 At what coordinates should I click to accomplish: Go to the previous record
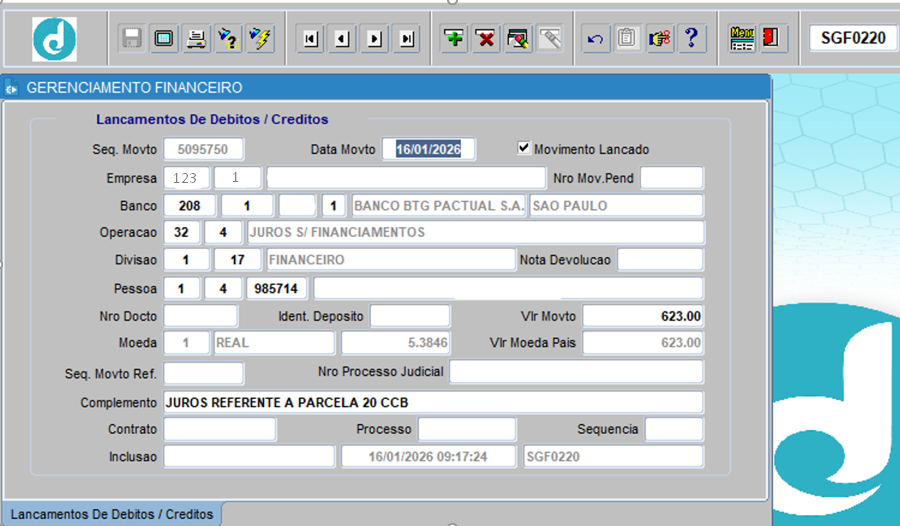click(342, 39)
